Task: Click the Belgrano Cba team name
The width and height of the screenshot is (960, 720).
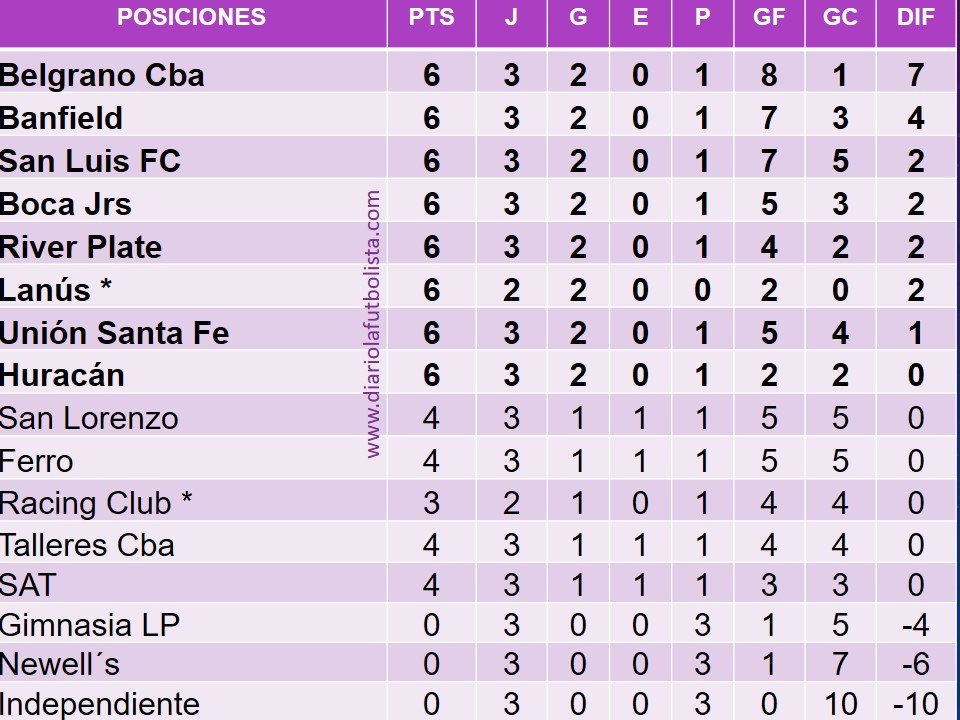Action: pos(102,75)
